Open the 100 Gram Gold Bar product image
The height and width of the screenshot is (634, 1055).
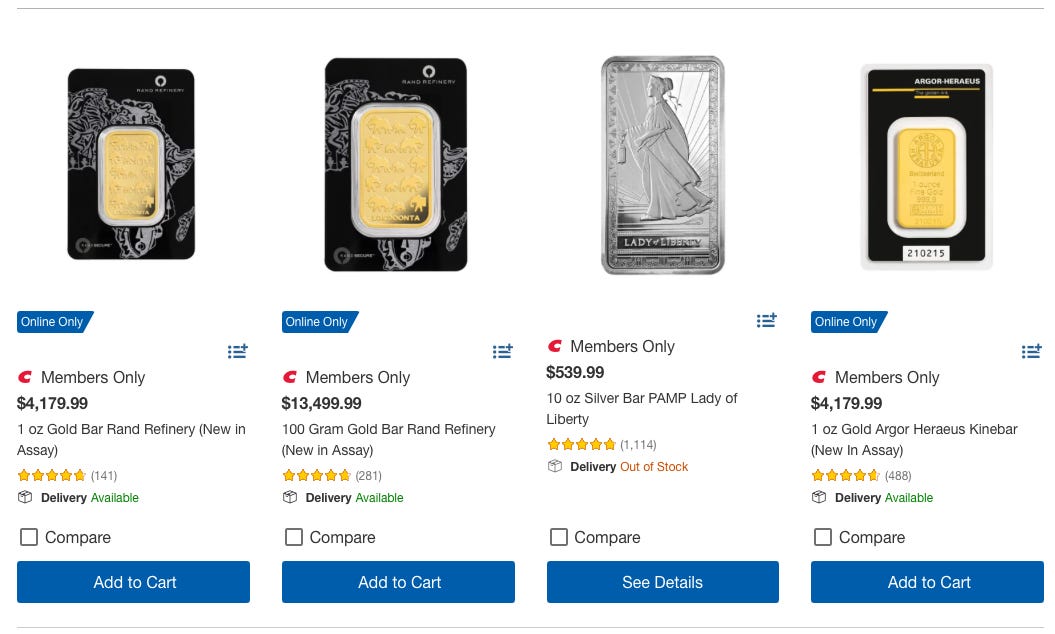(396, 165)
